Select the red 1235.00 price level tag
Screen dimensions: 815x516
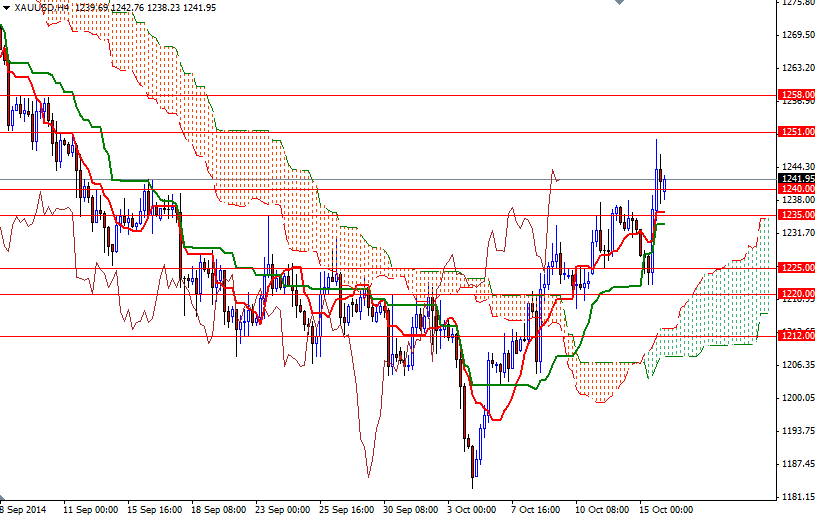796,214
